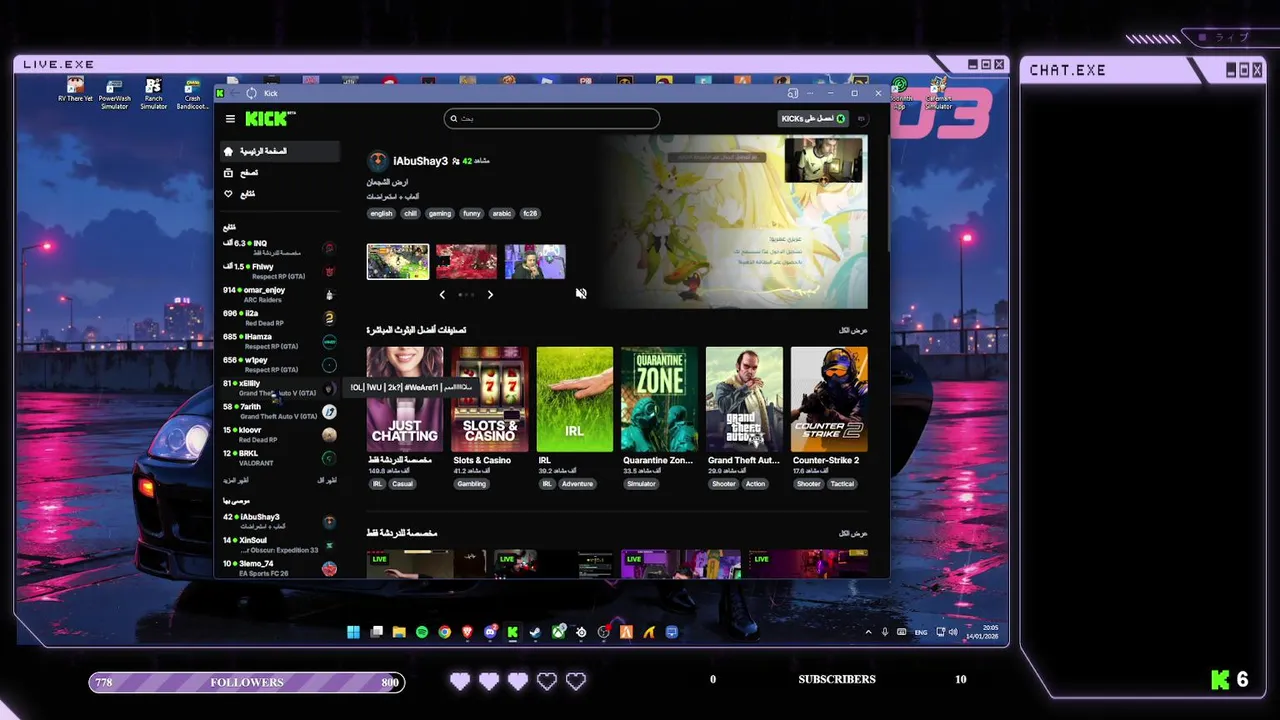1280x720 pixels.
Task: Select the english tag
Action: (x=381, y=213)
